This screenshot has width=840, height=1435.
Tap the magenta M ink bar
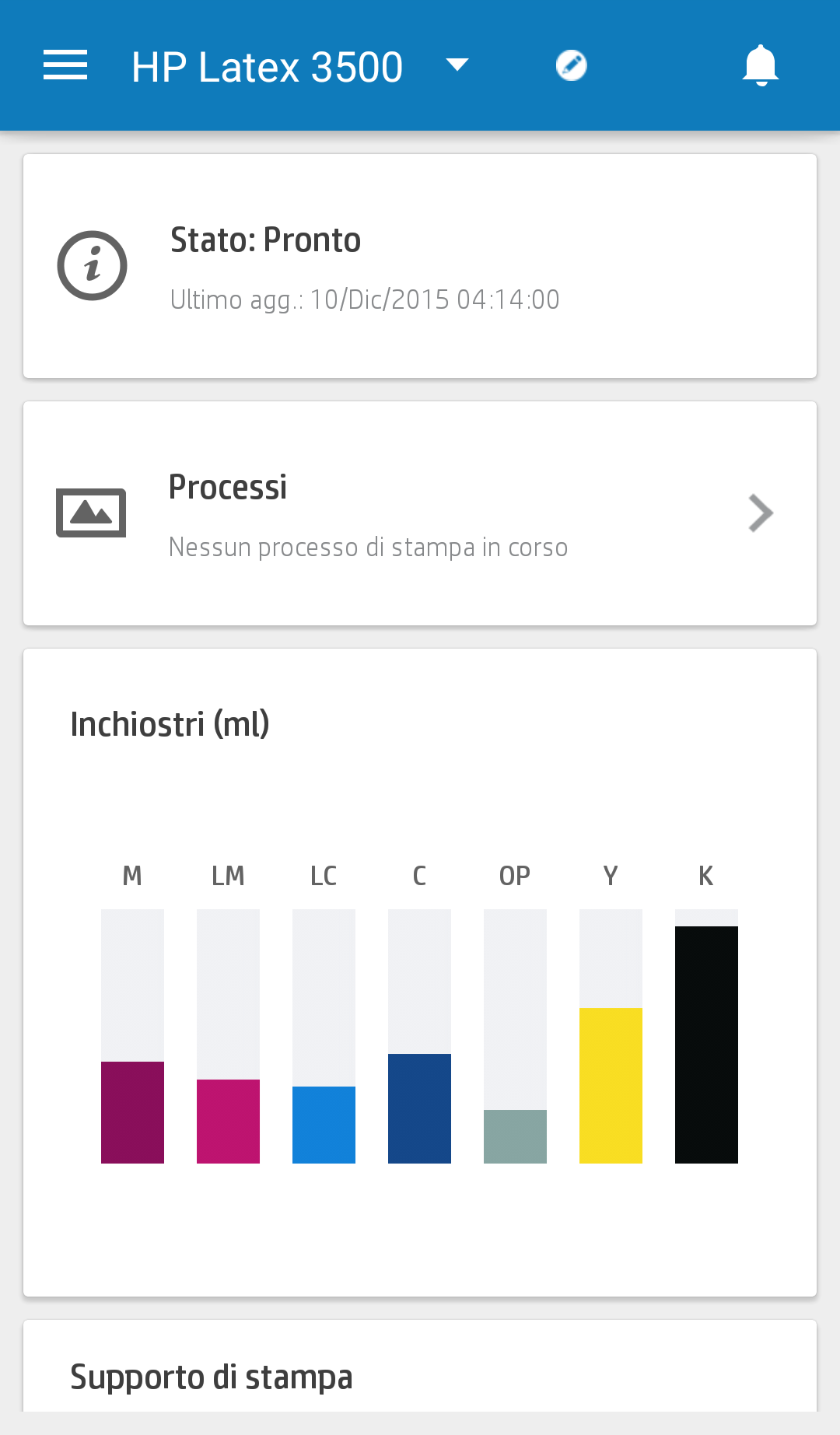point(132,1036)
